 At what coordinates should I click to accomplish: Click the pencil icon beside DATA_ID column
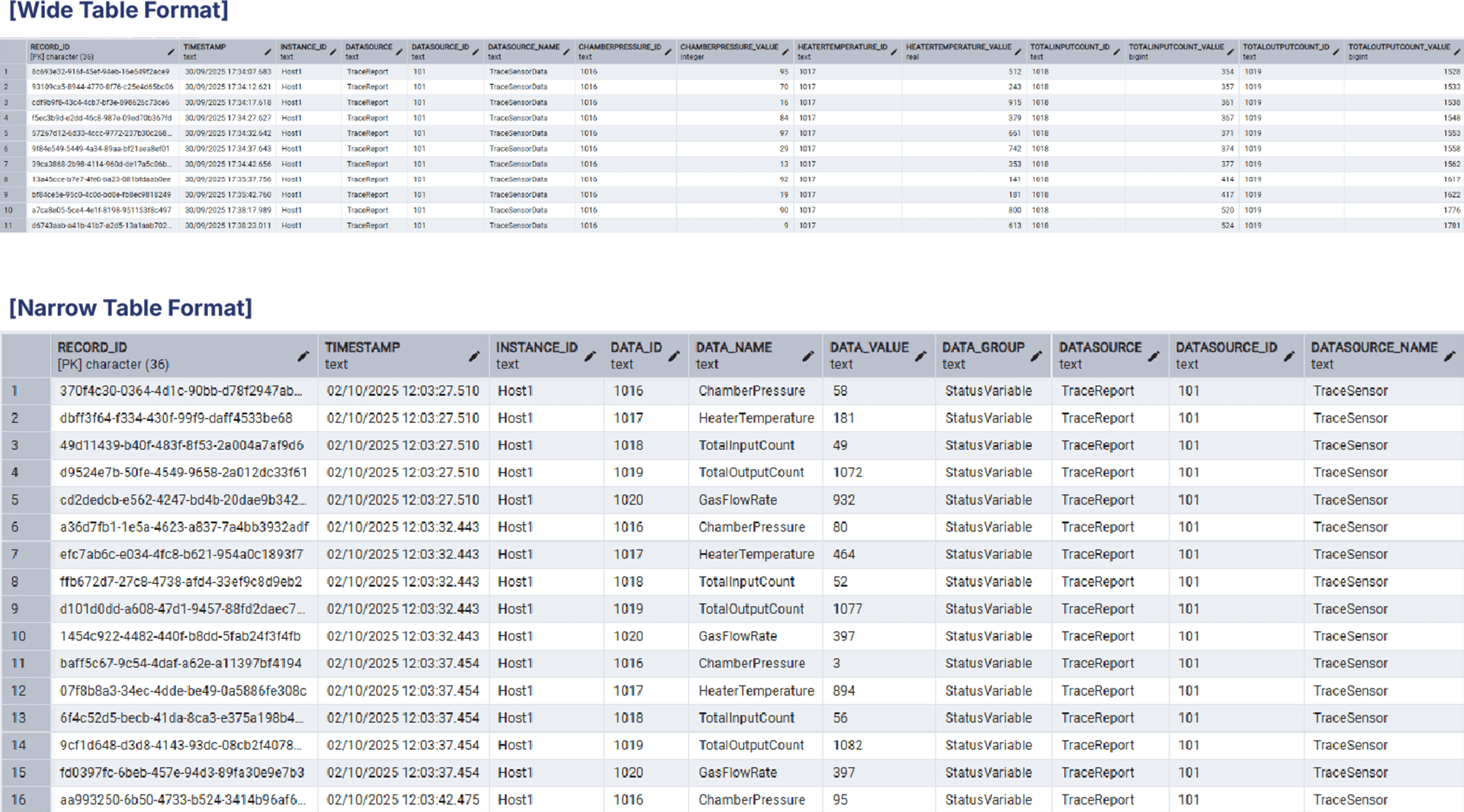674,356
